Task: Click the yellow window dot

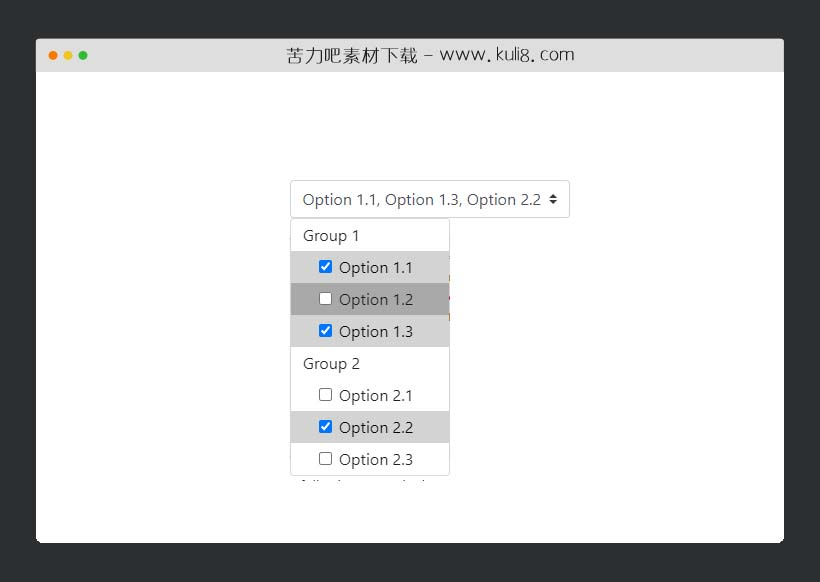Action: (68, 55)
